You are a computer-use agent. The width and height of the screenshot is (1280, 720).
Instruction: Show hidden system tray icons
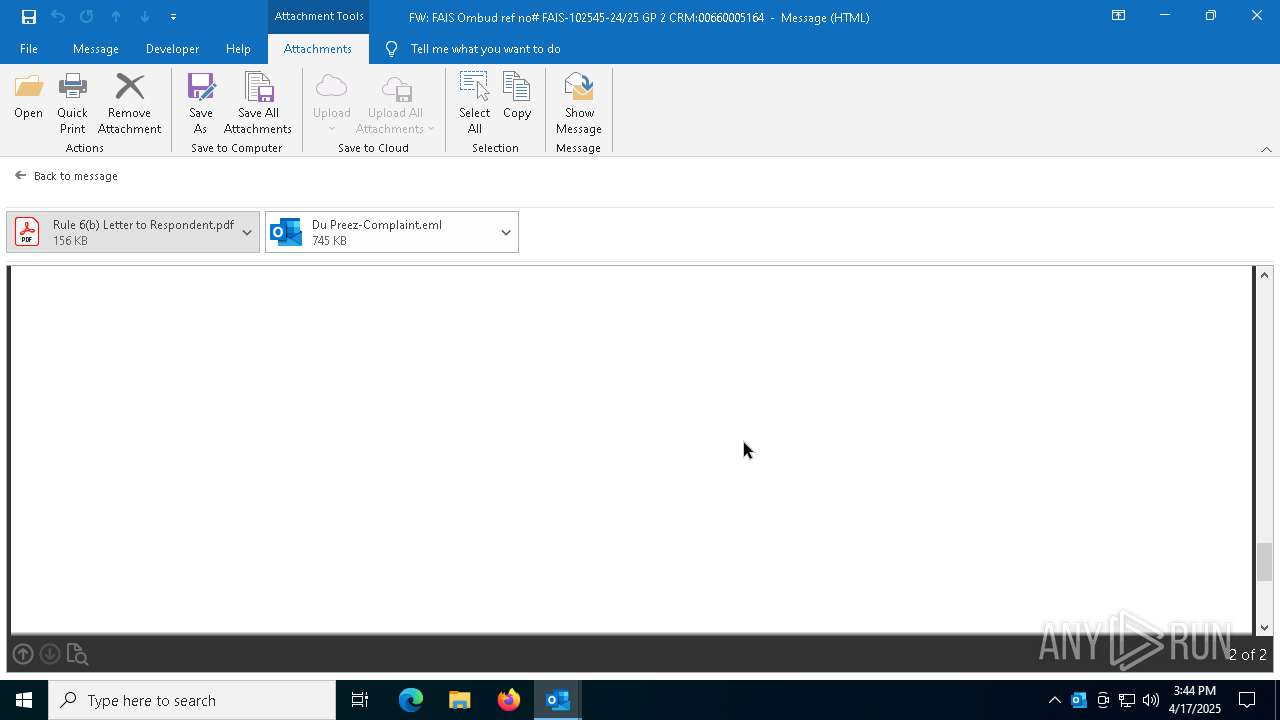1054,700
